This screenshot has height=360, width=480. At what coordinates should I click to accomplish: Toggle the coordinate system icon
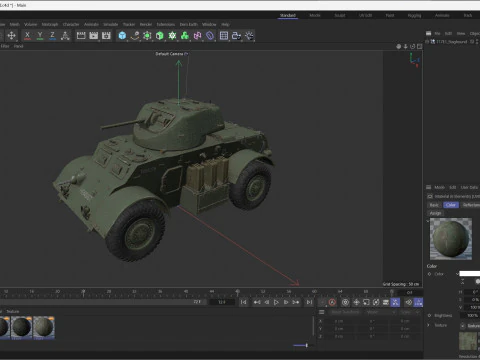pos(65,36)
